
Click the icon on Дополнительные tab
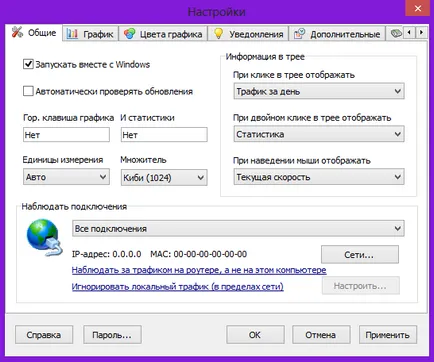click(x=299, y=34)
